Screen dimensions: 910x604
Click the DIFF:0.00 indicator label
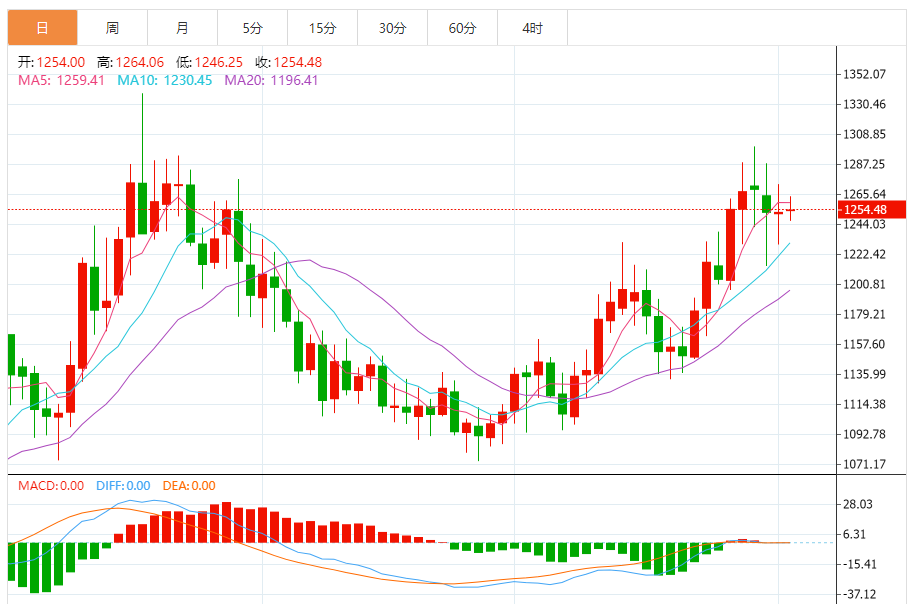(123, 486)
